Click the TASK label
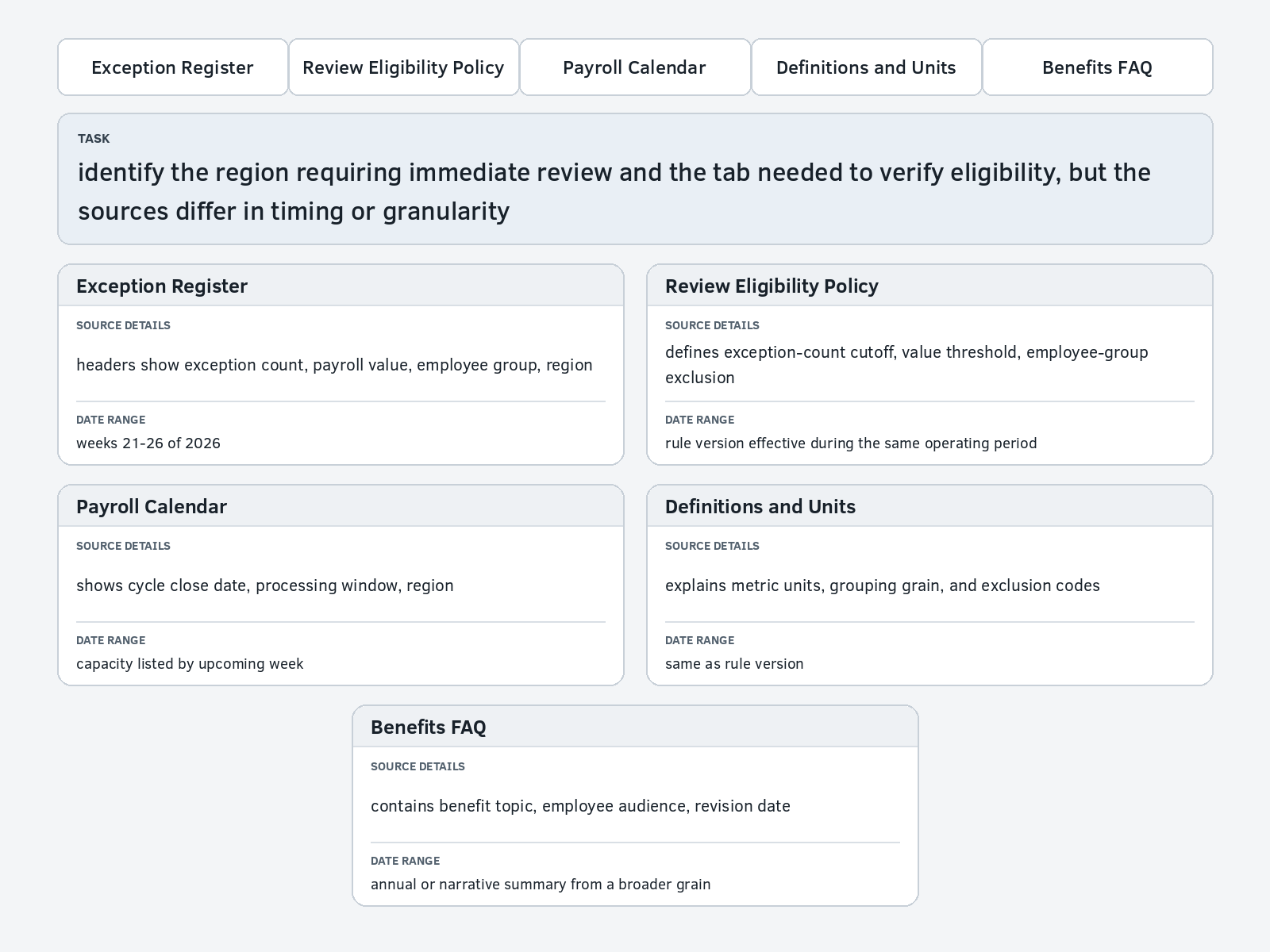1270x952 pixels. pyautogui.click(x=94, y=138)
